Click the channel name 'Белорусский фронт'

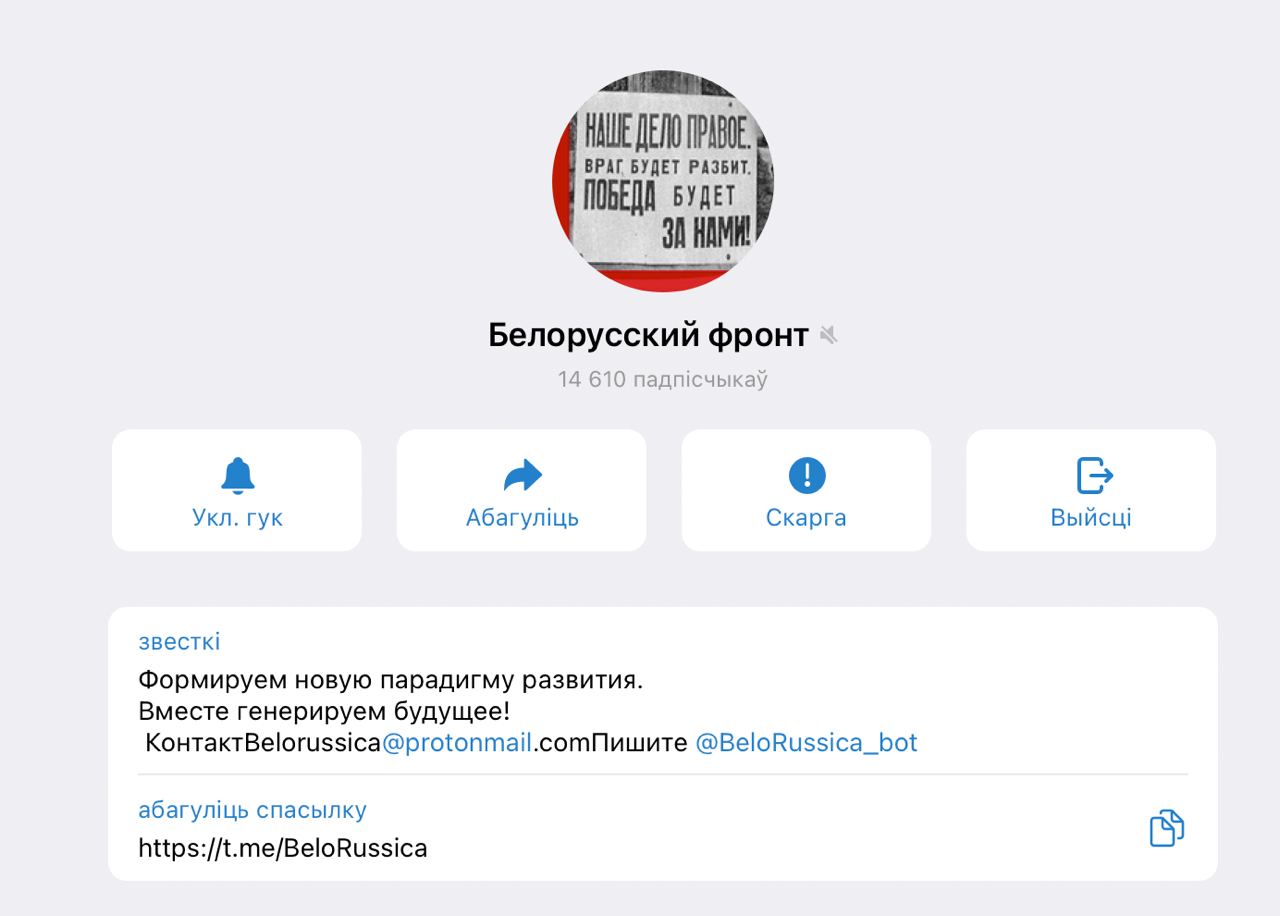[x=648, y=336]
